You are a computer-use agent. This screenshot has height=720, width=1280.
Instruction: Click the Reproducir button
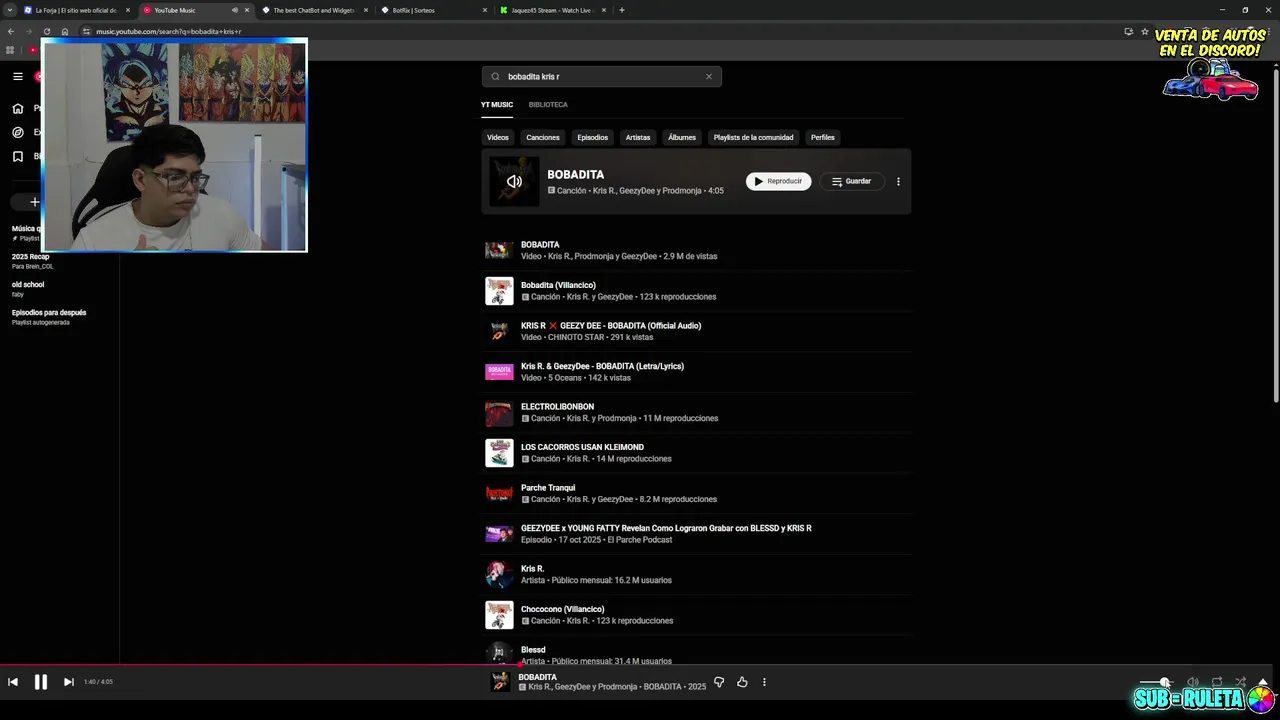778,181
